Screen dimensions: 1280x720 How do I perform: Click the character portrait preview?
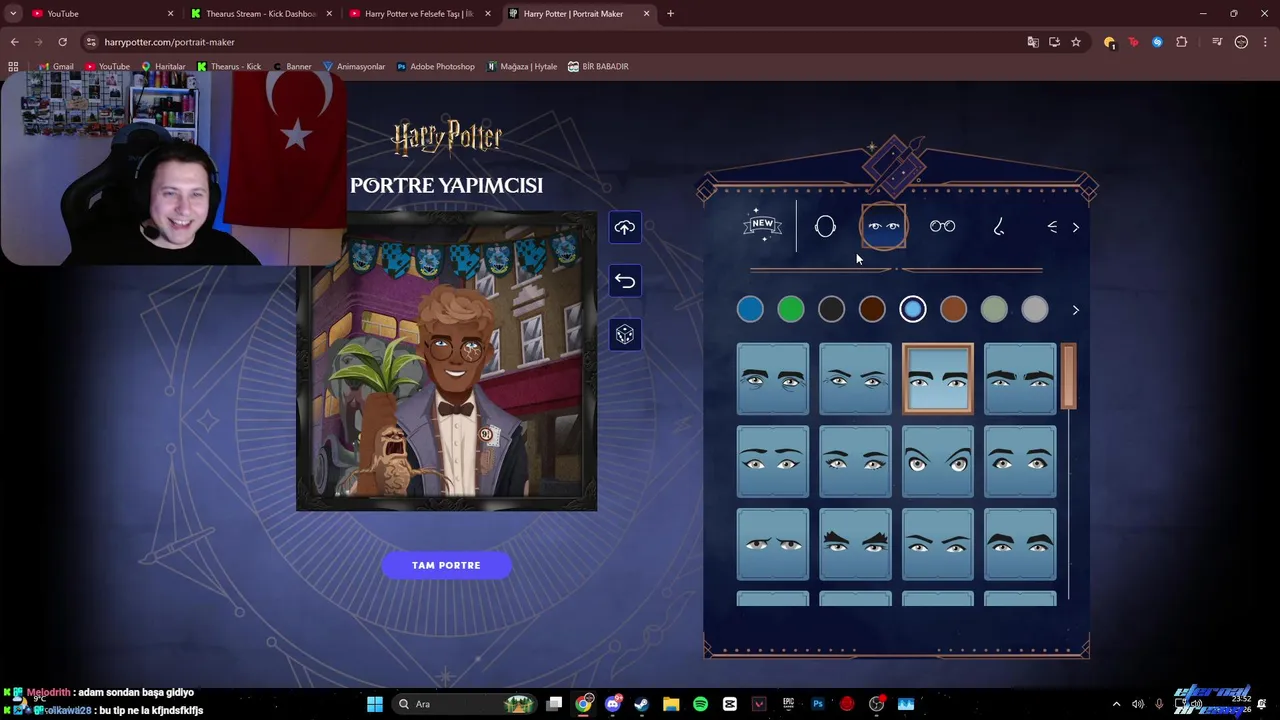[x=447, y=361]
